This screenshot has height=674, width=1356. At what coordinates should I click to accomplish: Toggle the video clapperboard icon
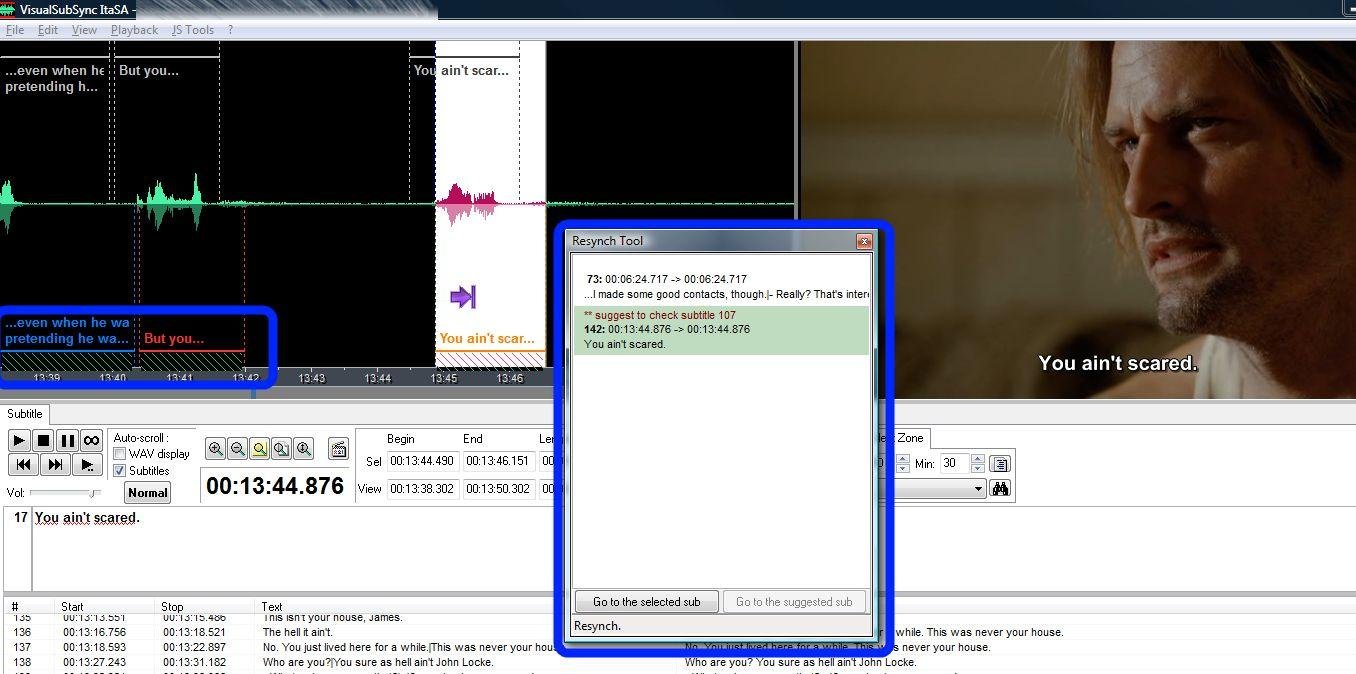point(338,449)
